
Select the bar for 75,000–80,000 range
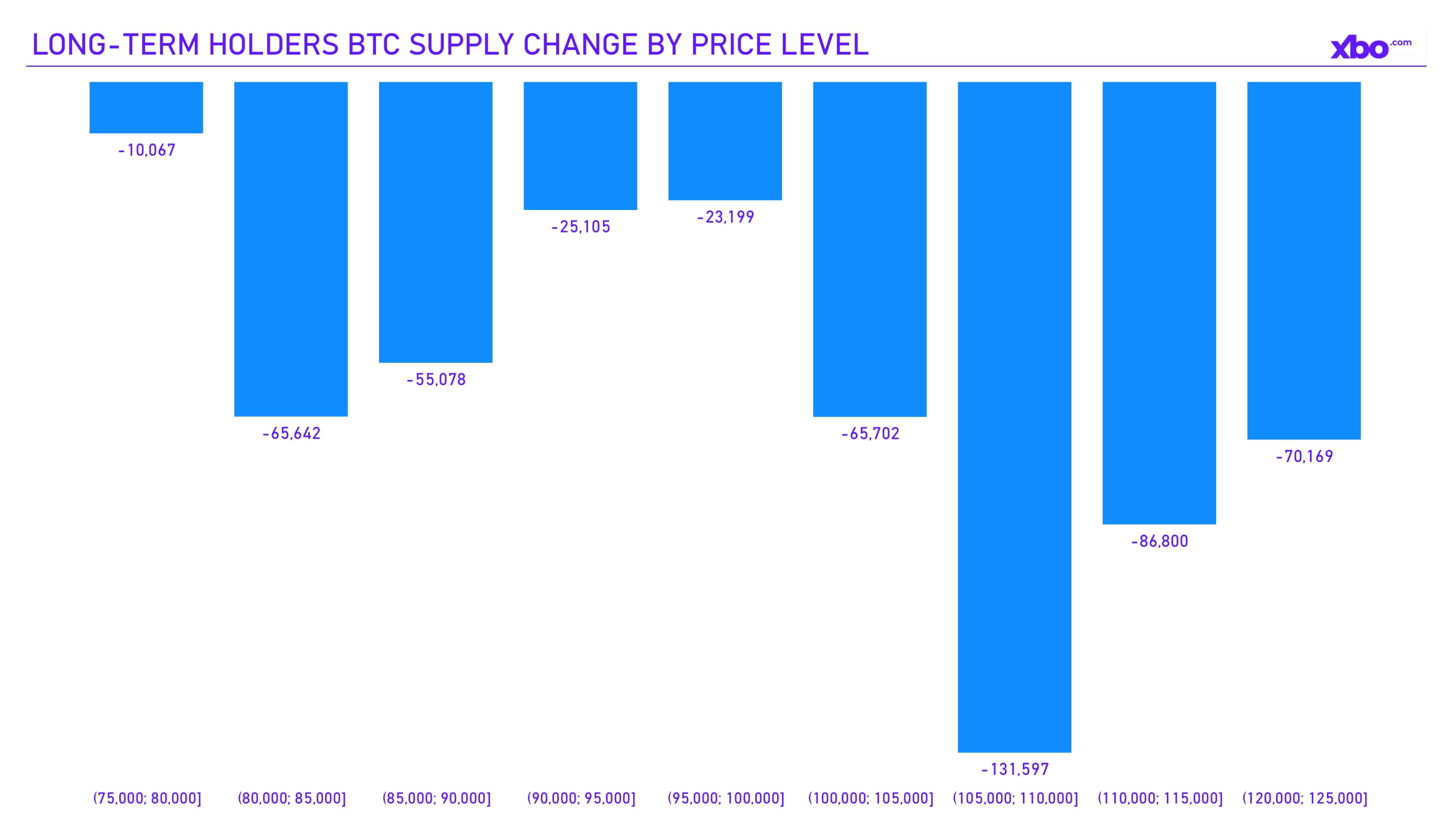pos(146,107)
